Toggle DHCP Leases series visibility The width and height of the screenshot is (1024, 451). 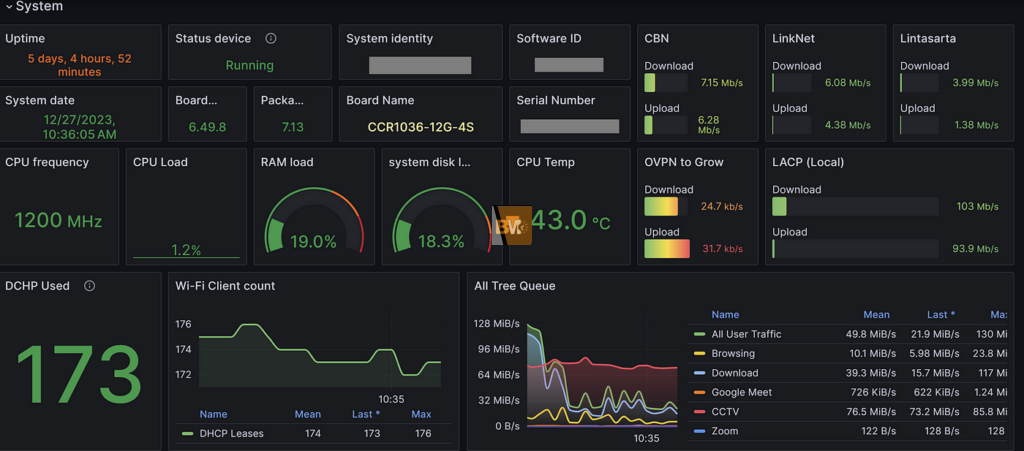pos(230,433)
